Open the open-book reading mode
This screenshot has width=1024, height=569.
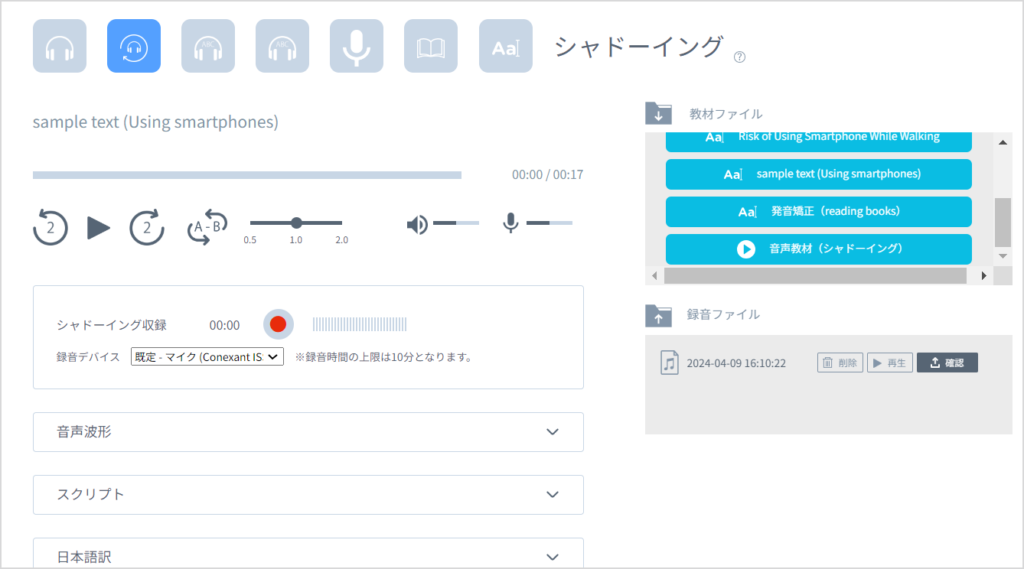431,46
